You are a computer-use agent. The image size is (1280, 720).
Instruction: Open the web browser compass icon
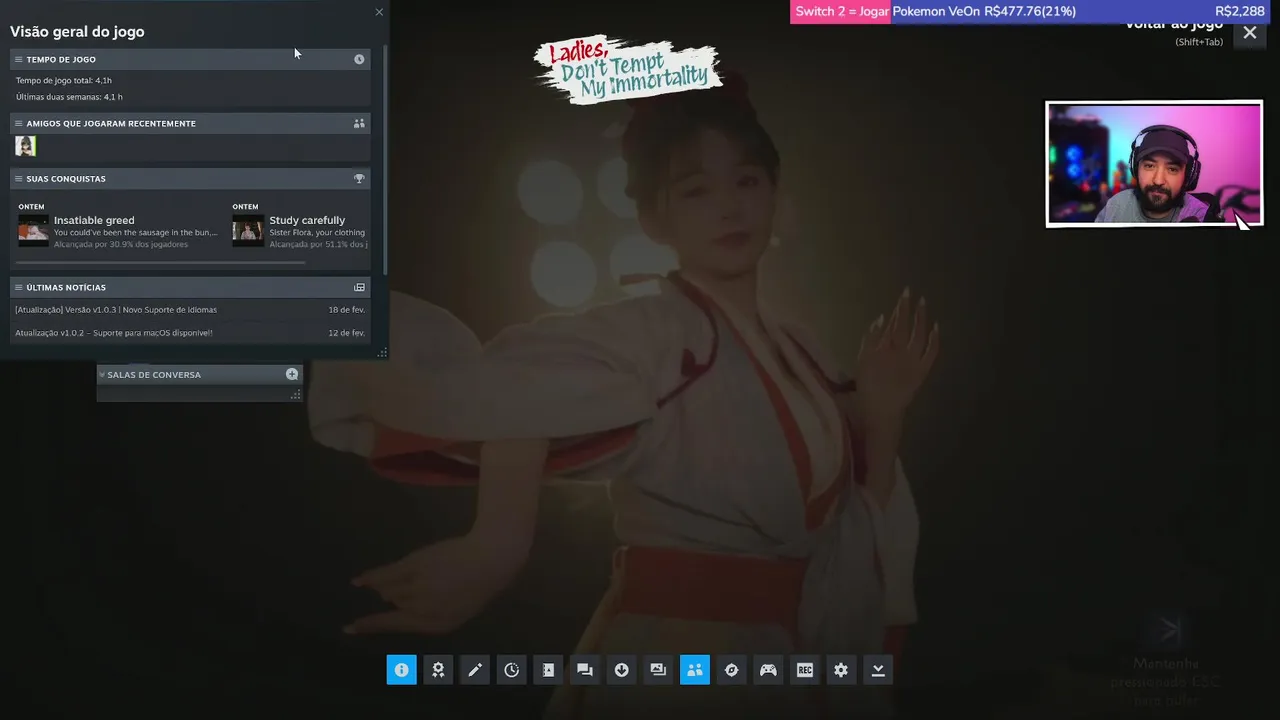731,670
